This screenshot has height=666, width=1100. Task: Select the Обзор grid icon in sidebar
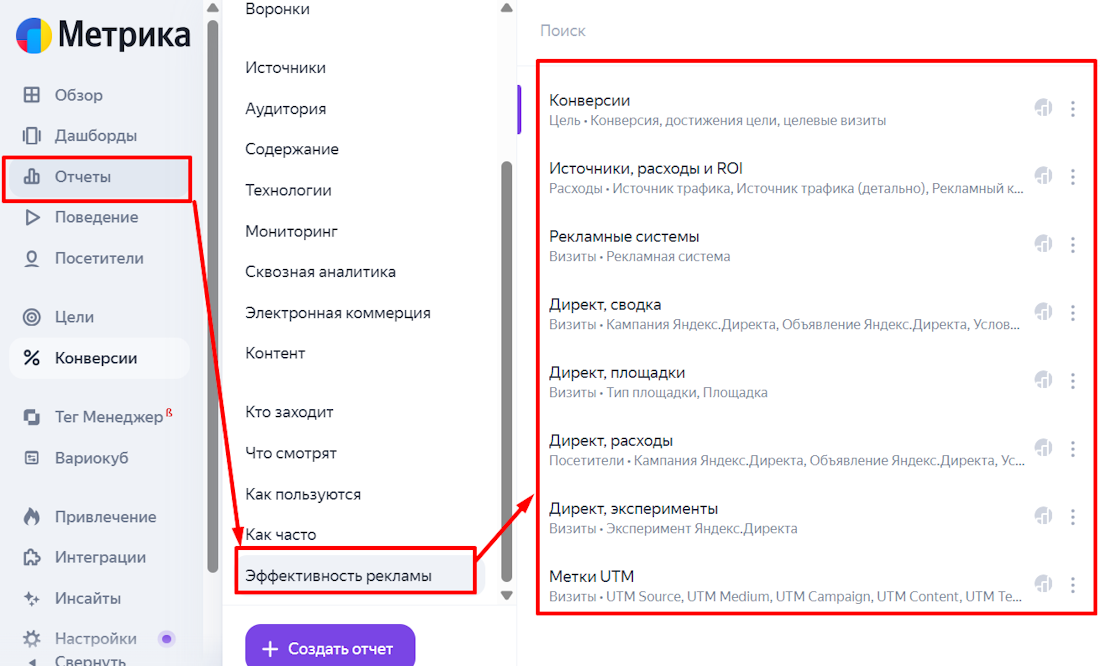pyautogui.click(x=30, y=95)
